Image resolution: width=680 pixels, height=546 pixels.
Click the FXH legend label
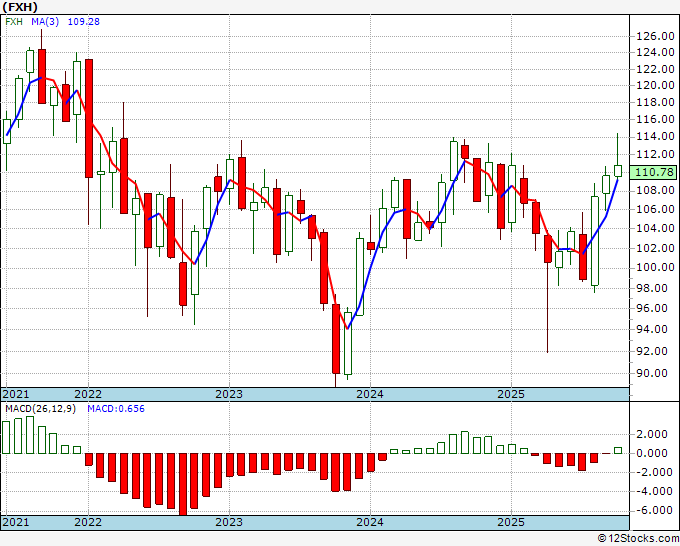[x=14, y=21]
